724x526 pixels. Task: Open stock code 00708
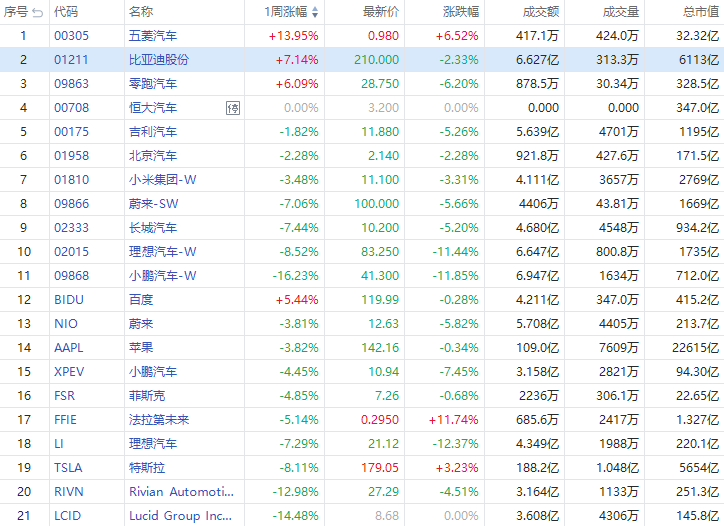click(x=72, y=108)
